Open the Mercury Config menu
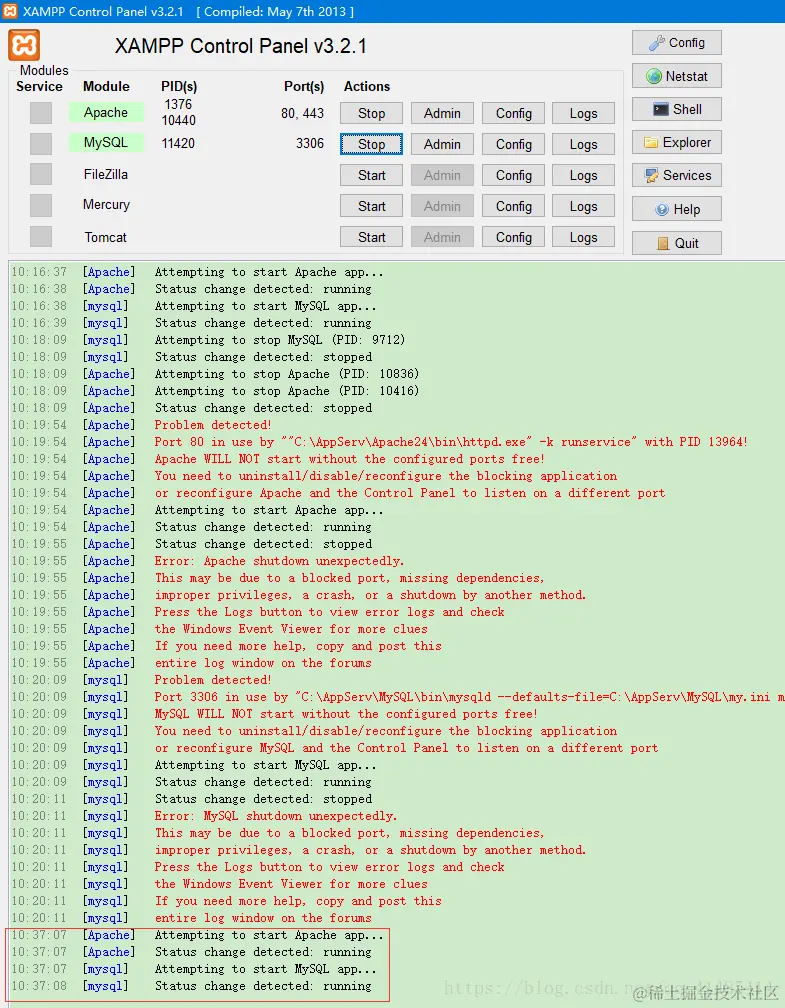 [514, 206]
